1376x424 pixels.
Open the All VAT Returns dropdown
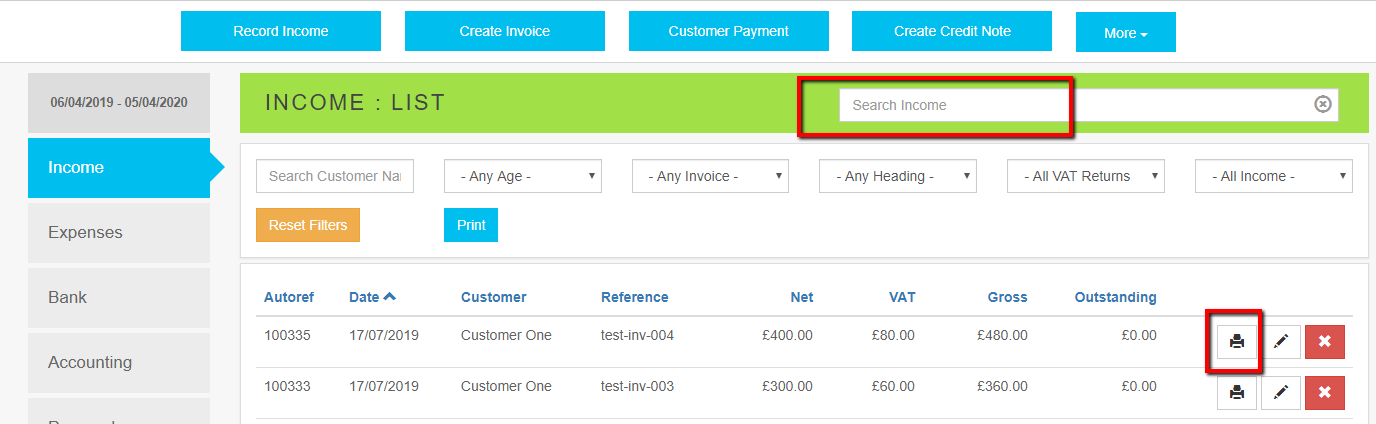coord(1086,176)
